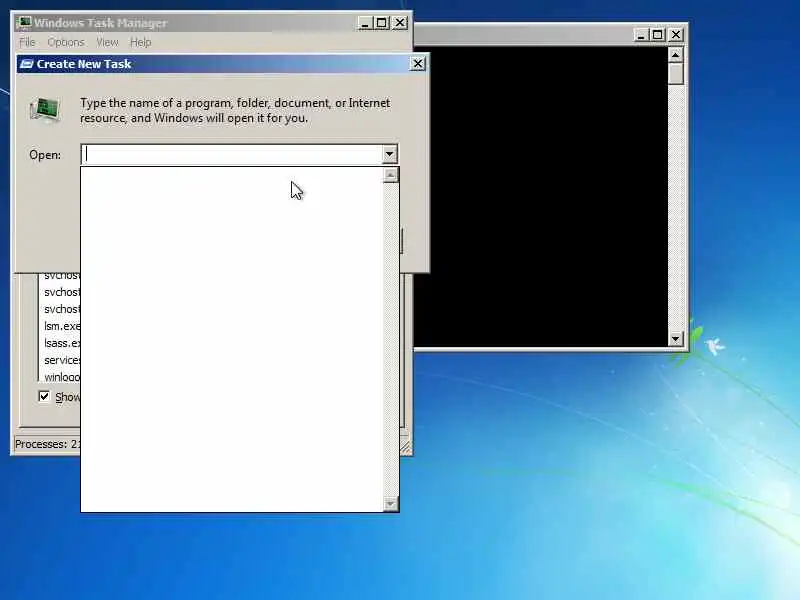The image size is (800, 600).
Task: Click dropdown list scrollbar up arrow
Action: coord(390,176)
